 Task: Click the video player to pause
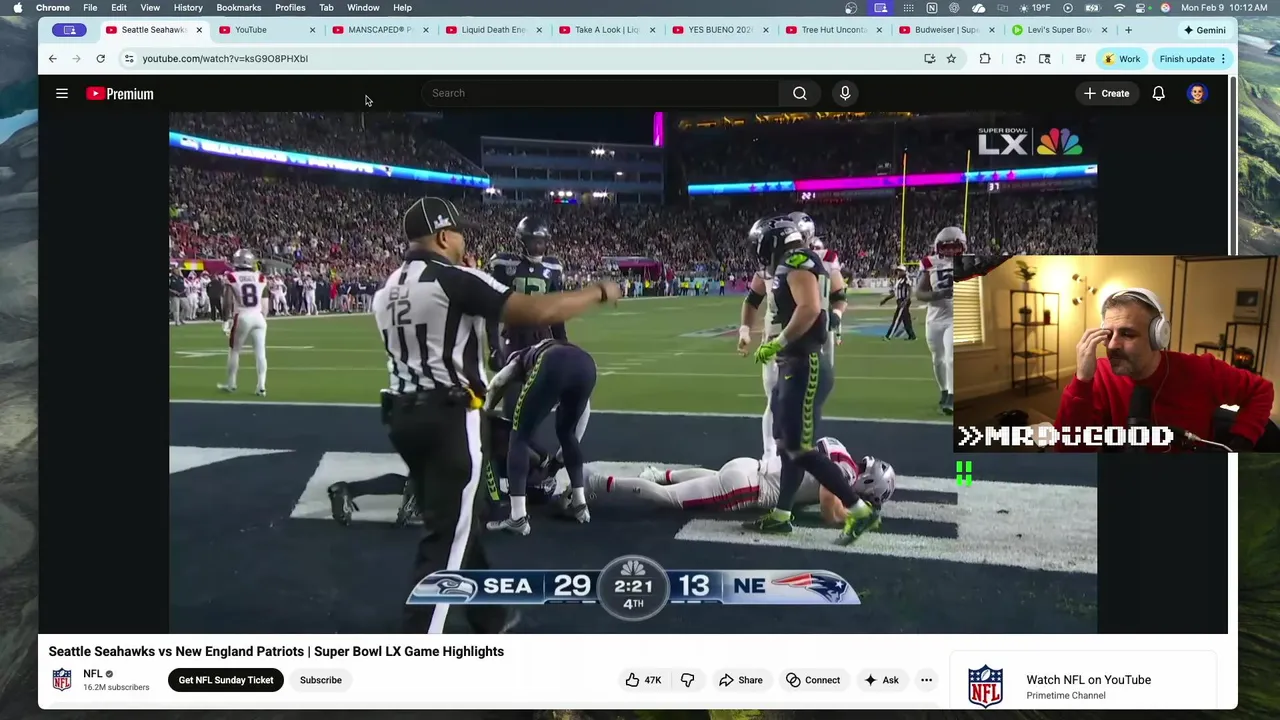pyautogui.click(x=632, y=372)
